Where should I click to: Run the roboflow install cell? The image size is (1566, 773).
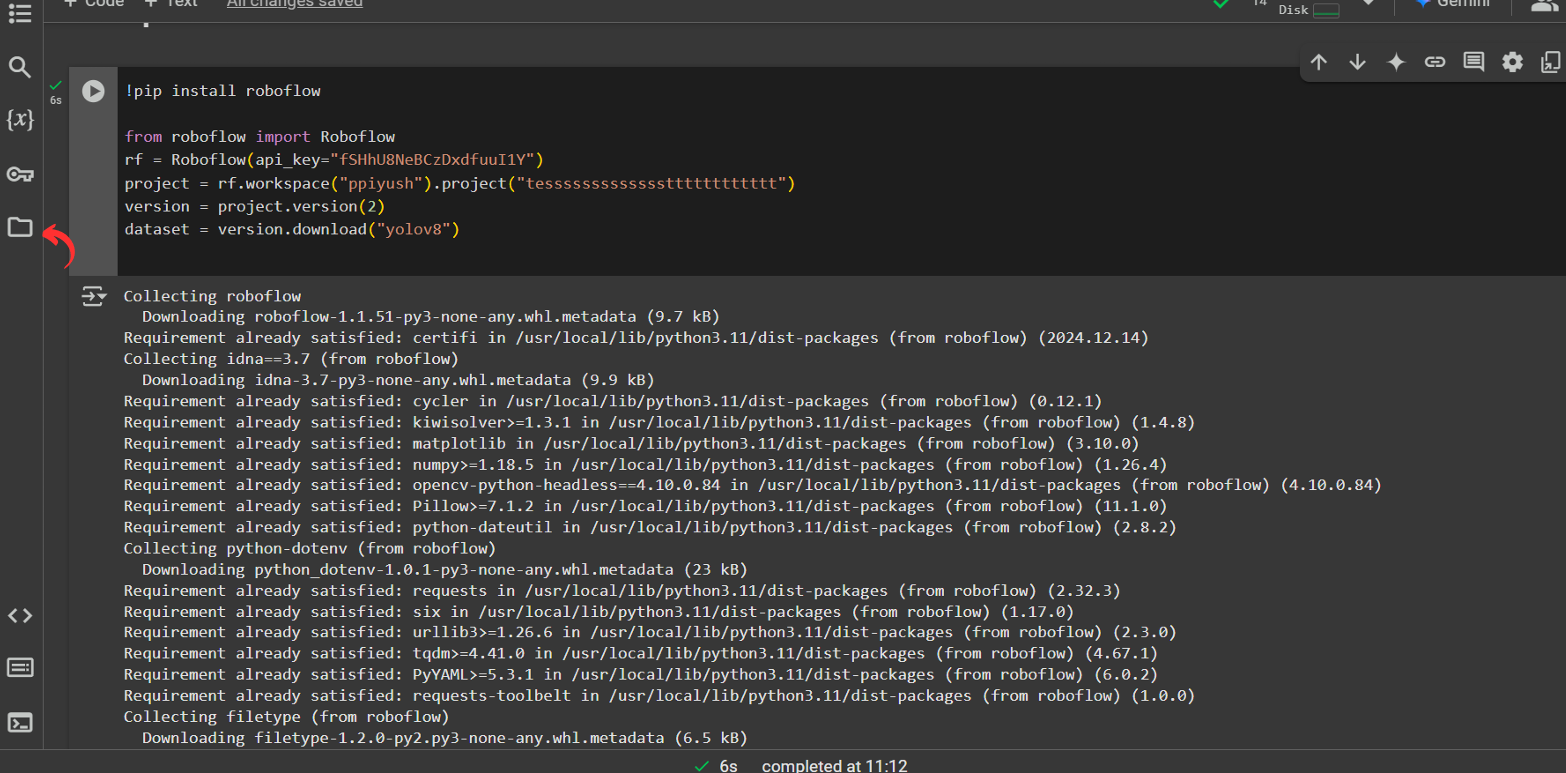pyautogui.click(x=93, y=91)
